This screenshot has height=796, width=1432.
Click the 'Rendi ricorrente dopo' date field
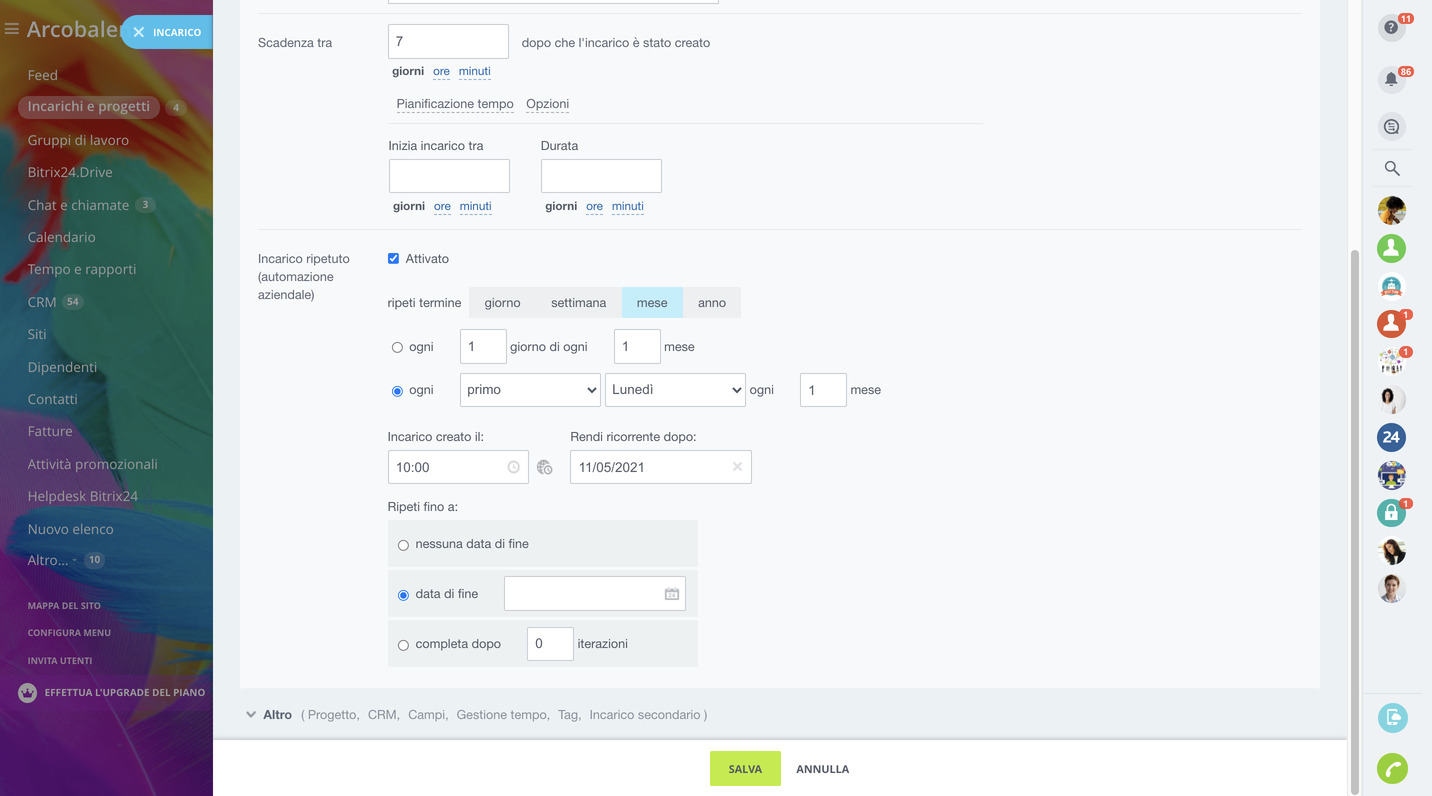tap(660, 467)
